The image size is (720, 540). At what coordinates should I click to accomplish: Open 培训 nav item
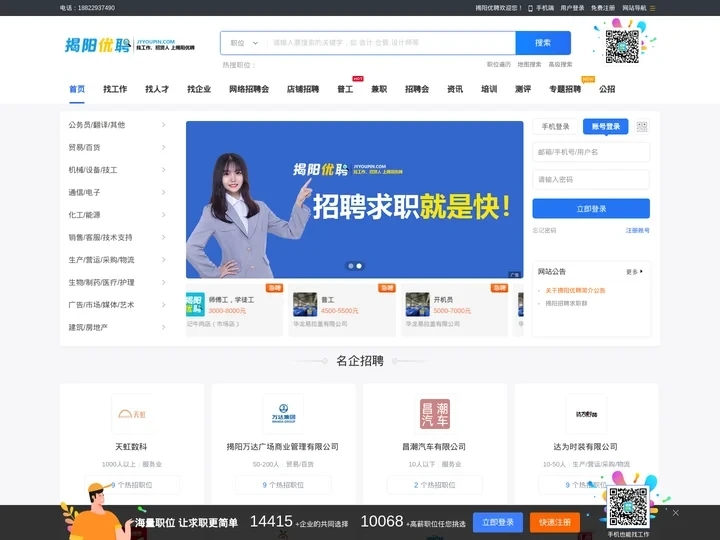(x=489, y=89)
